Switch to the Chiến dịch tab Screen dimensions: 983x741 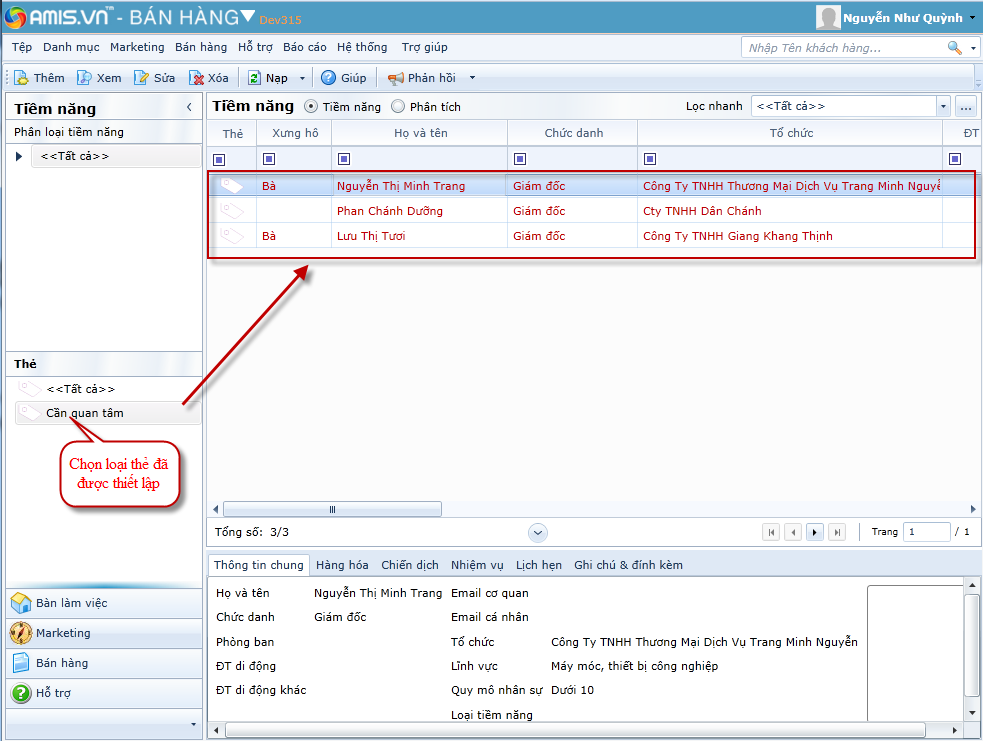[409, 565]
